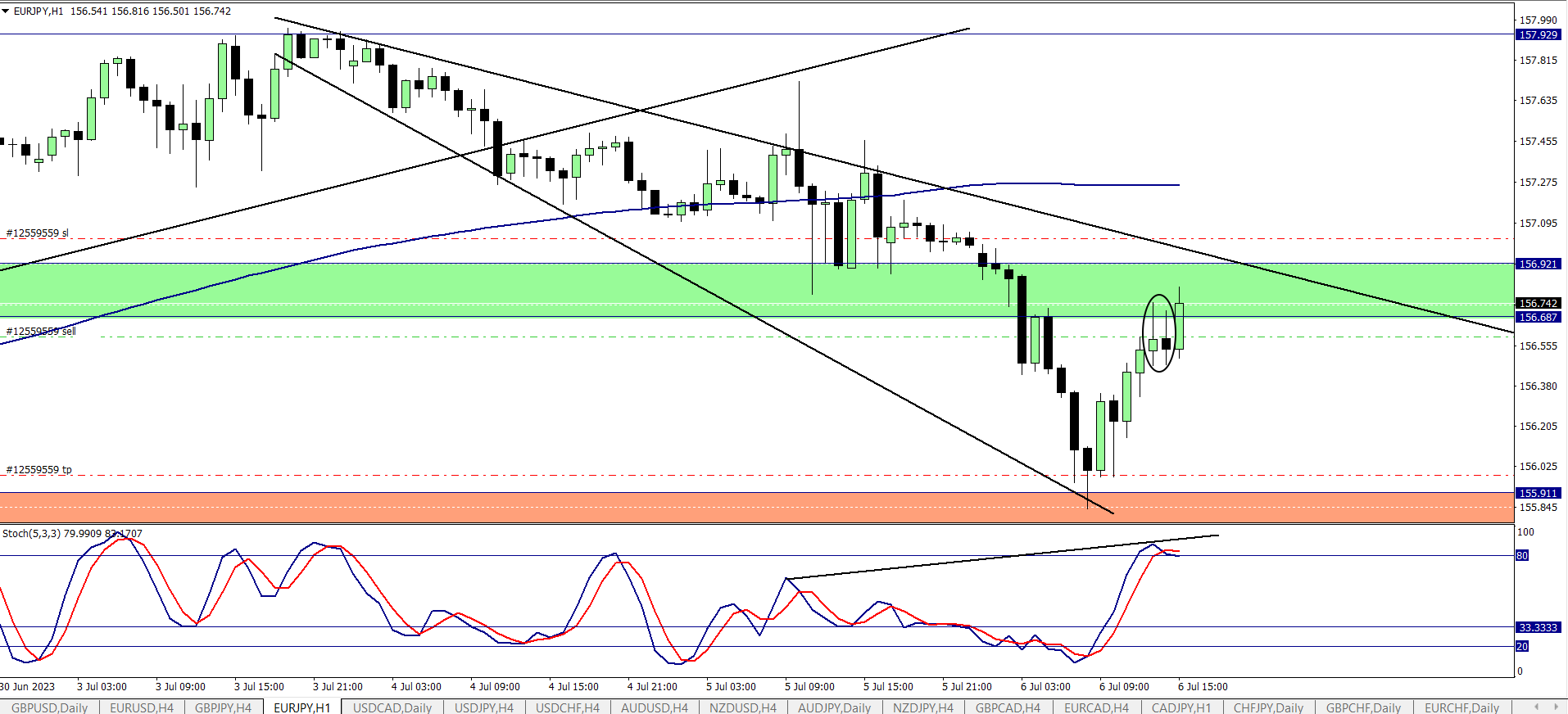Switch to the USDJPY,H4 tab
This screenshot has height=714, width=1568.
[x=484, y=707]
